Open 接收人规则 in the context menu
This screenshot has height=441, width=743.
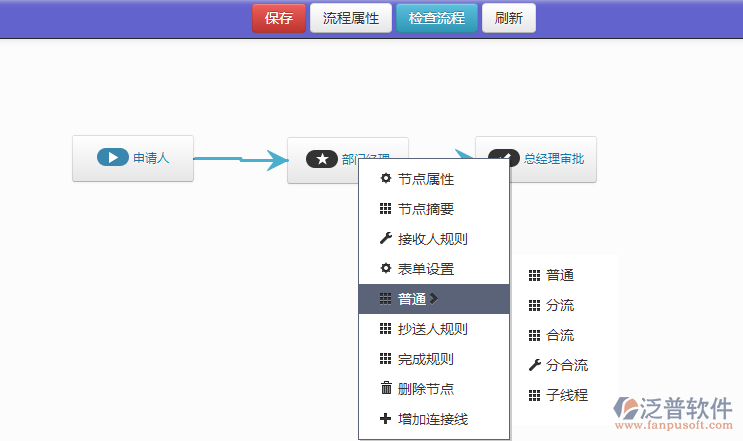(x=434, y=239)
